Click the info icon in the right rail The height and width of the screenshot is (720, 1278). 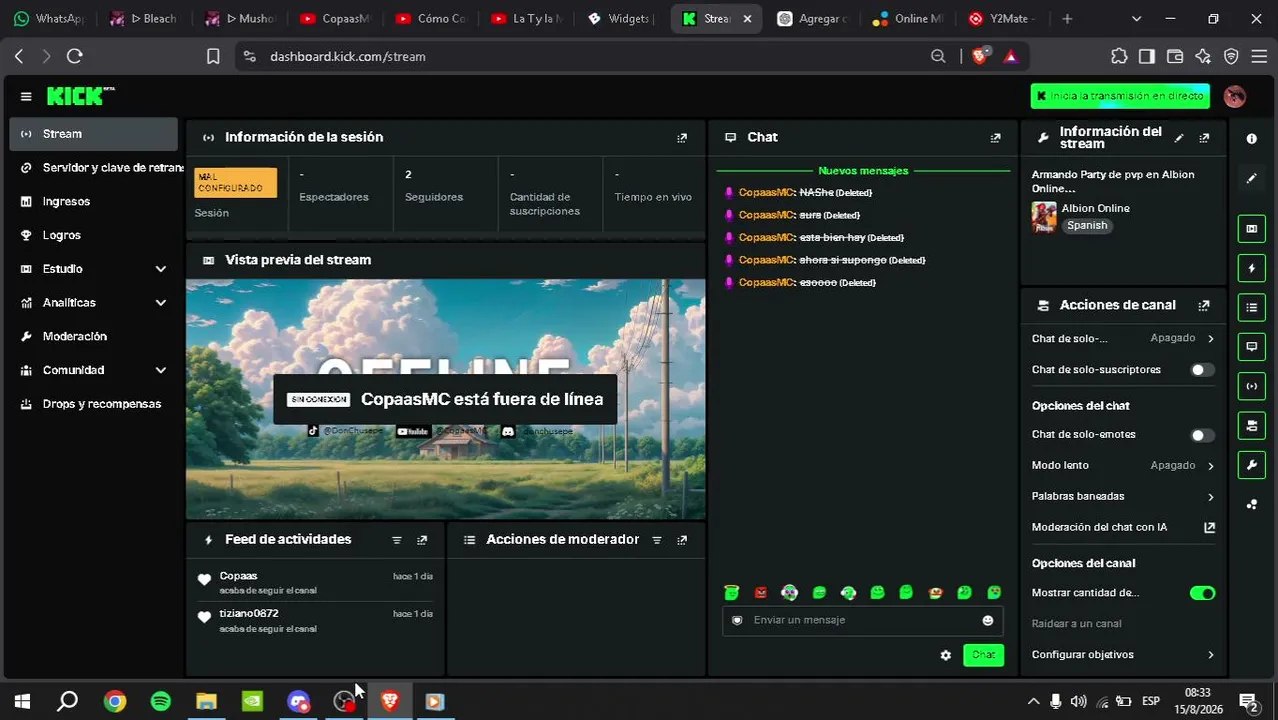[1251, 139]
